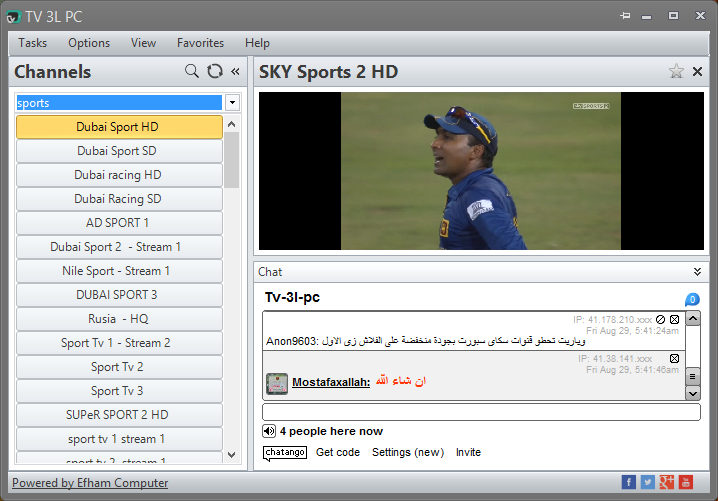
Task: Open the Help menu
Action: (257, 43)
